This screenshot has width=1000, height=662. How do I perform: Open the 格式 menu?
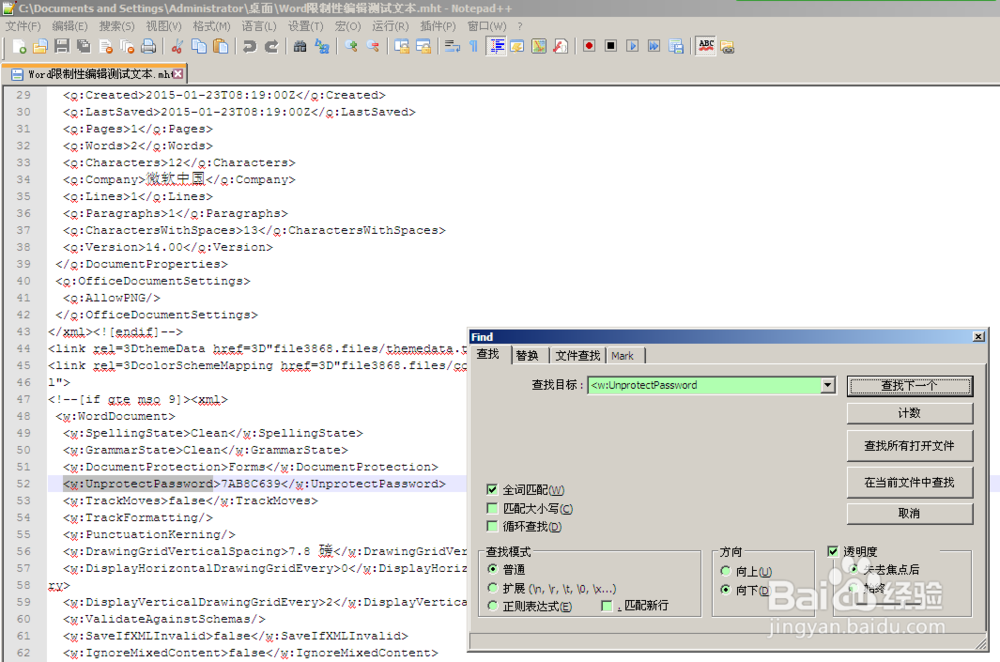coord(211,26)
